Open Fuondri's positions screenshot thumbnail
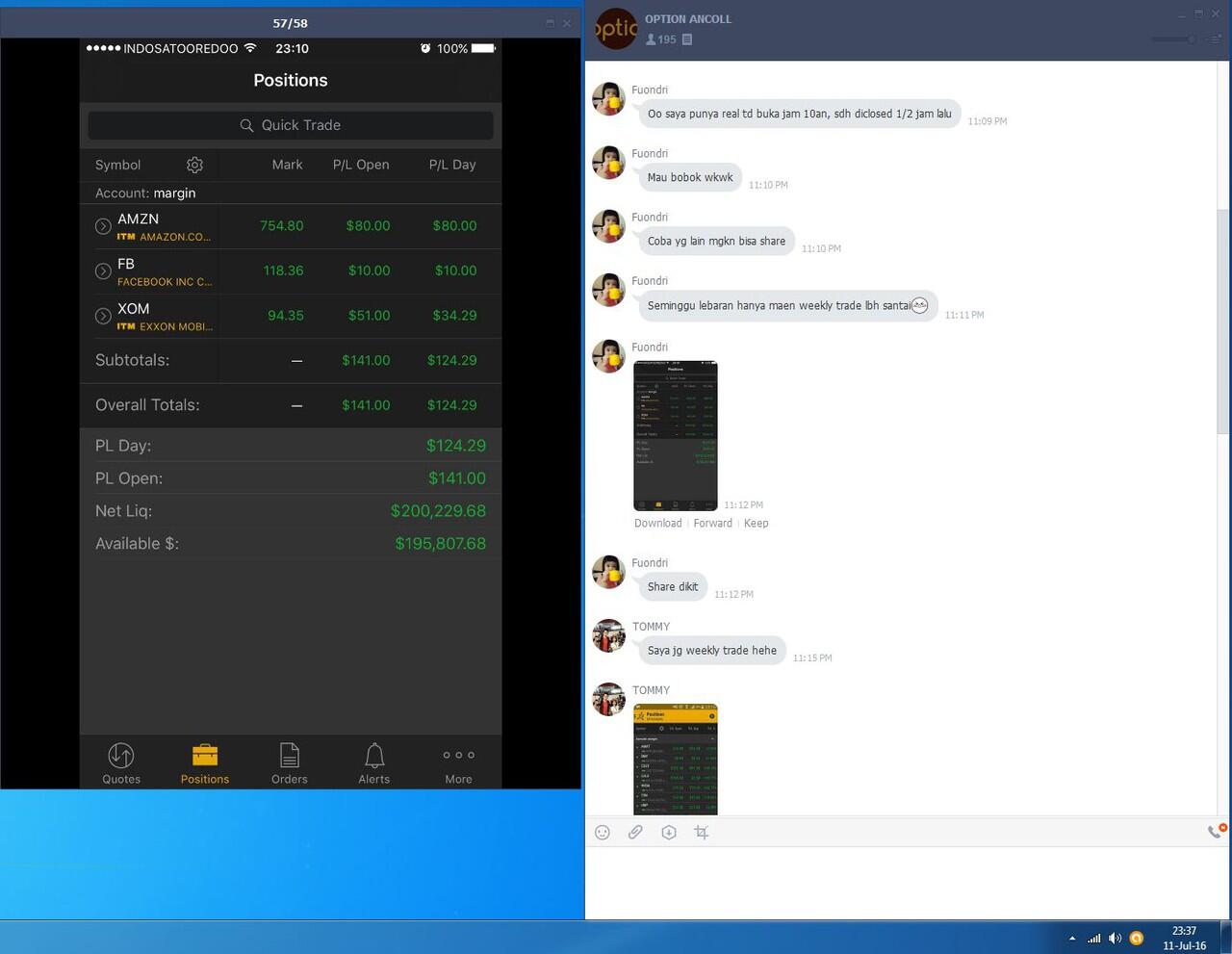Viewport: 1232px width, 954px height. point(676,436)
